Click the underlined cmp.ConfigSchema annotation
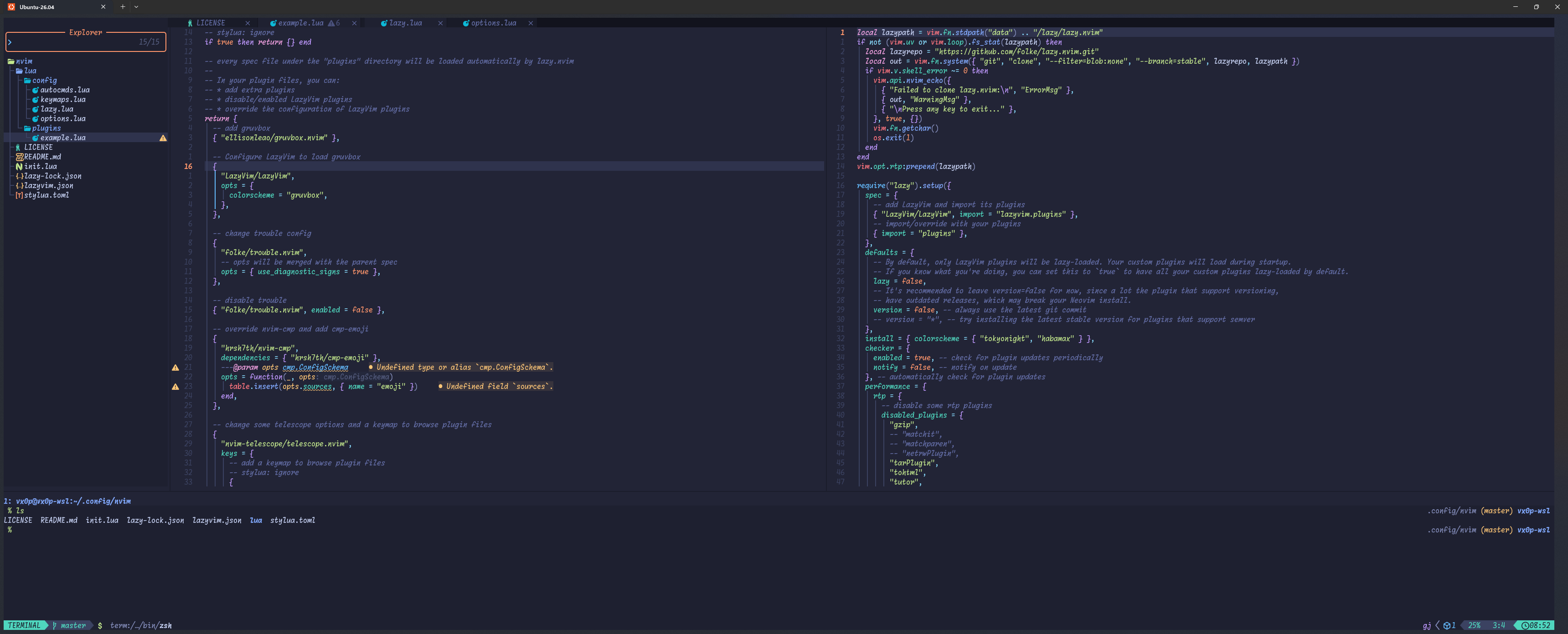Viewport: 1568px width, 634px height. [315, 368]
